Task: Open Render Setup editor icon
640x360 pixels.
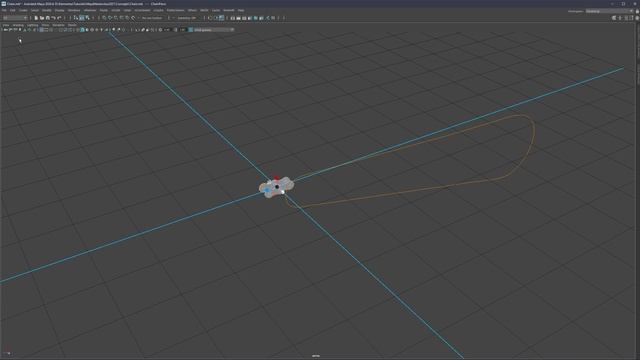Action: (x=261, y=18)
